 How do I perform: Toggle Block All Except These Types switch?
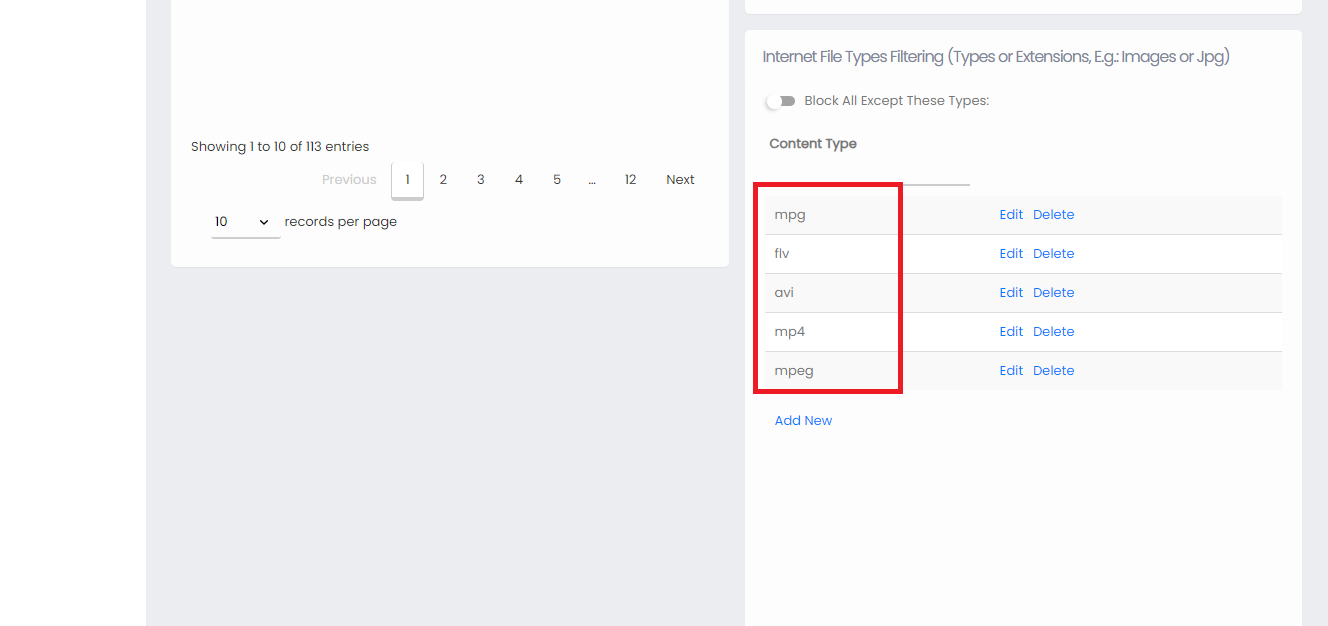tap(780, 101)
